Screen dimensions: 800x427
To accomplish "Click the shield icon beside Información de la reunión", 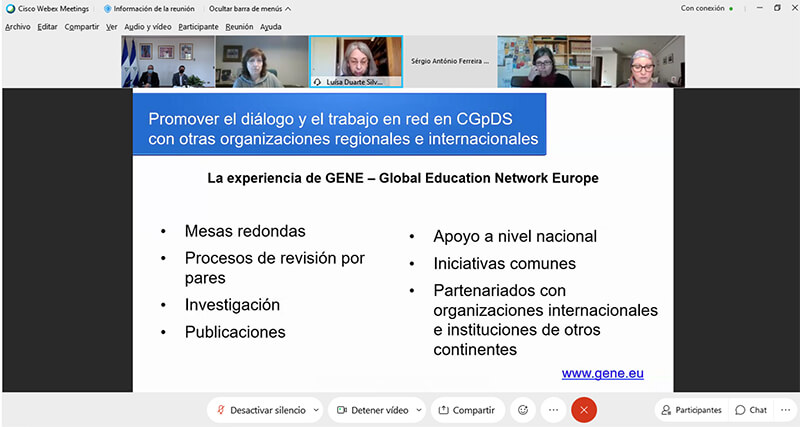I will 107,9.
